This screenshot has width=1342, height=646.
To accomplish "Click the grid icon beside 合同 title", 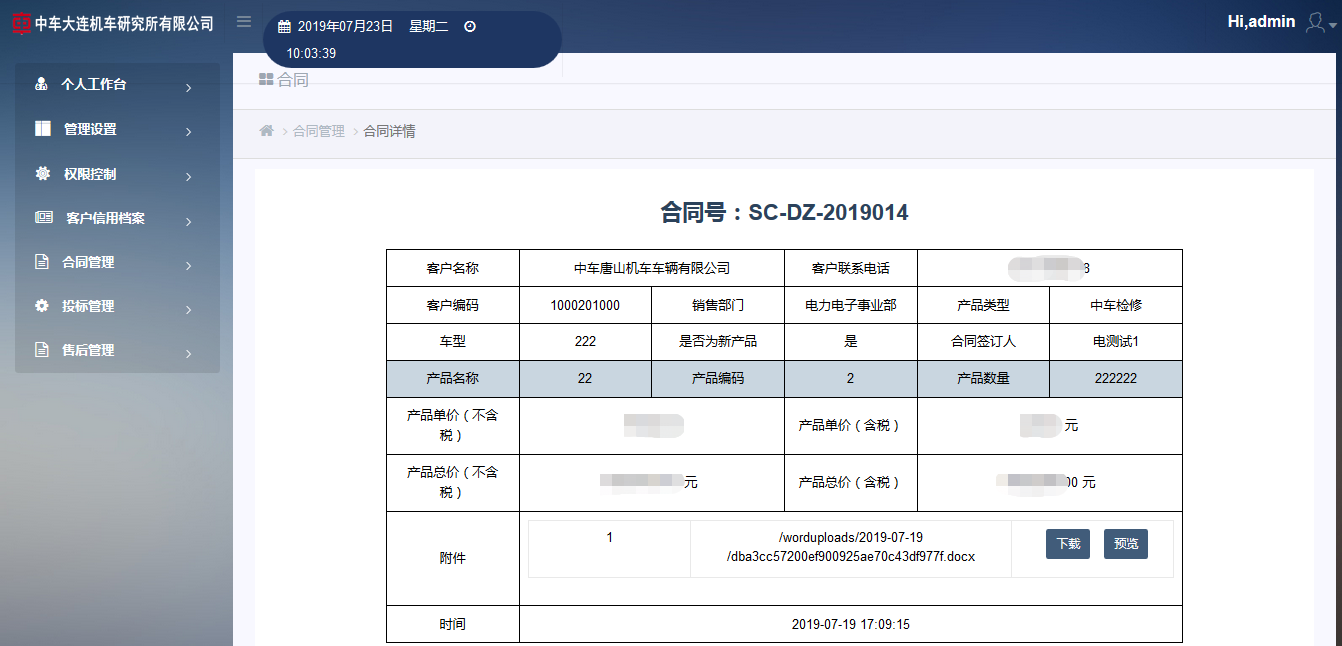I will click(266, 80).
